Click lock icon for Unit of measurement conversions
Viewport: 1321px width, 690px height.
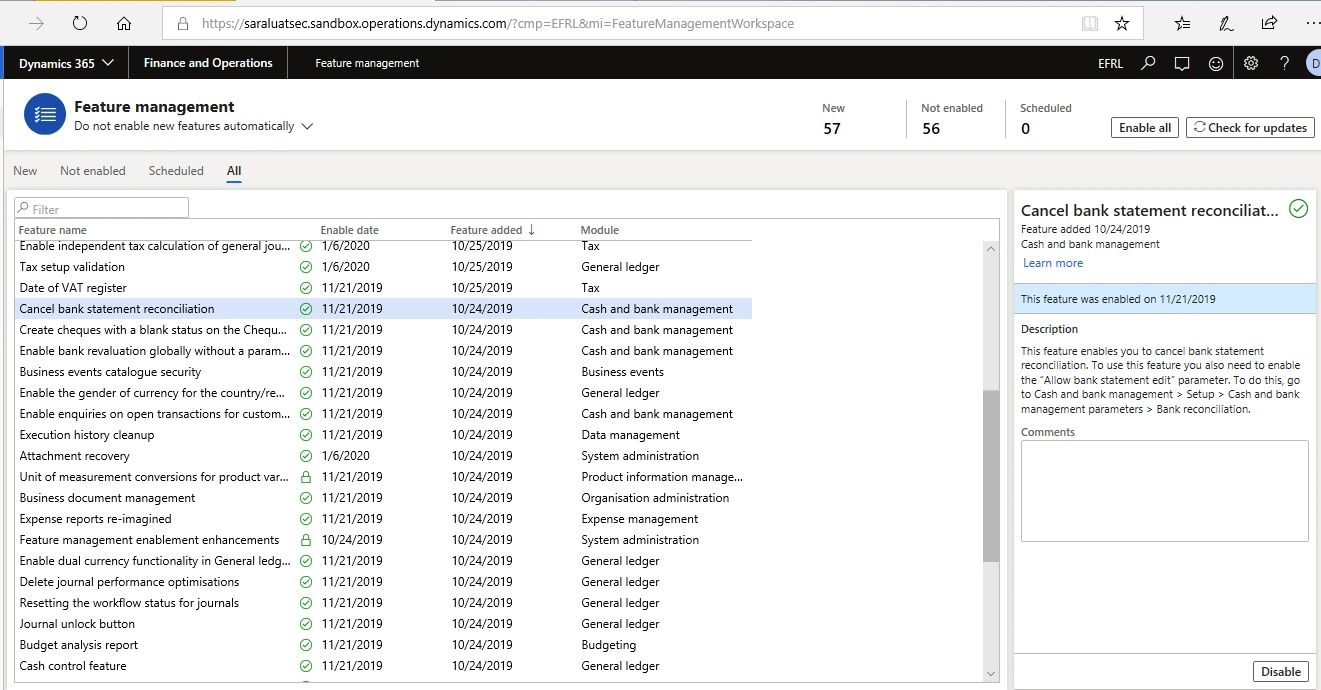point(306,477)
